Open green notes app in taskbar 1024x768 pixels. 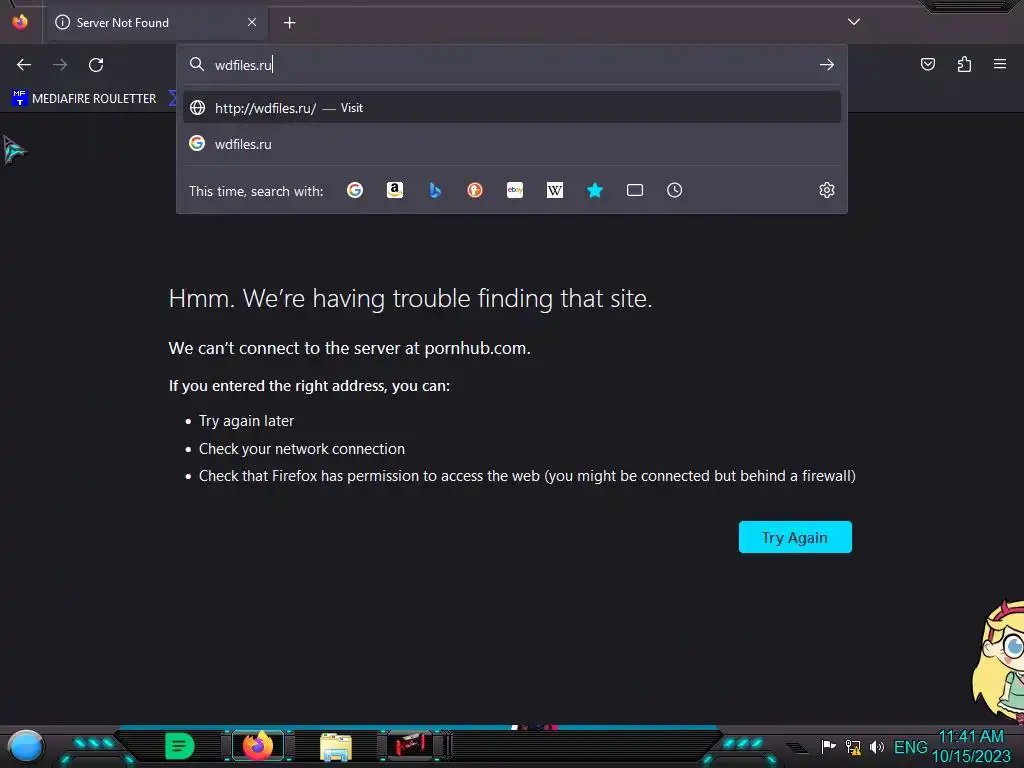[180, 746]
